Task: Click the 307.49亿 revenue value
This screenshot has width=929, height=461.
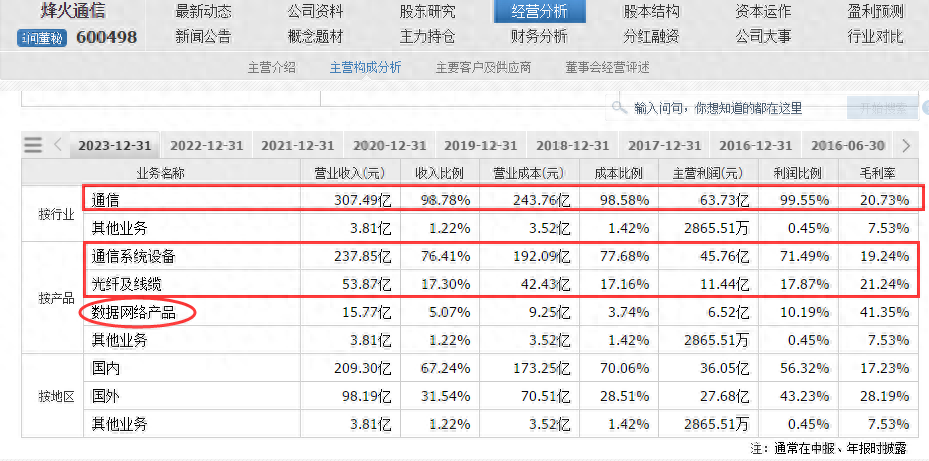Action: click(x=363, y=200)
